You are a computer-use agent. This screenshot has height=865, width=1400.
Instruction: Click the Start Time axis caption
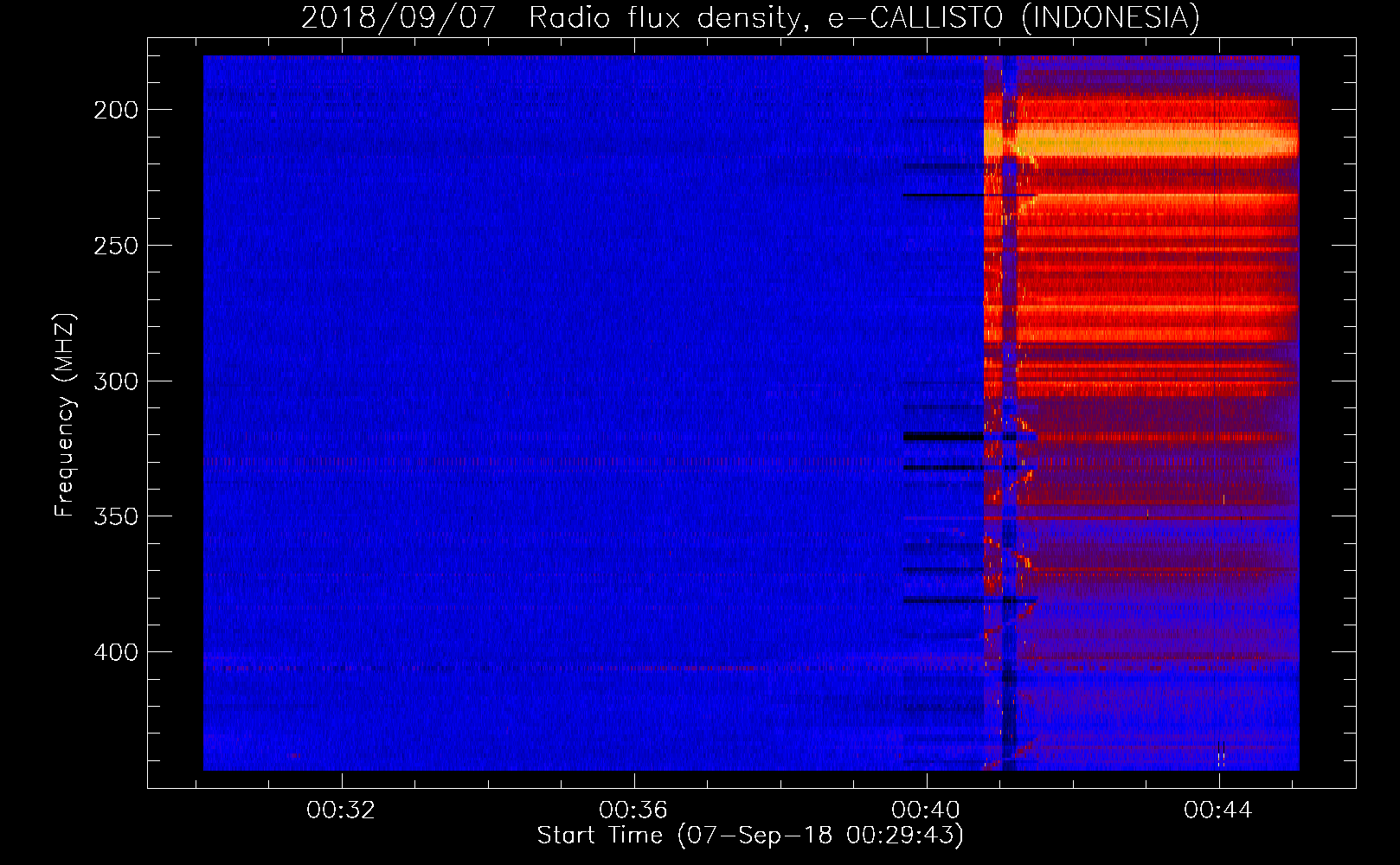tap(750, 836)
